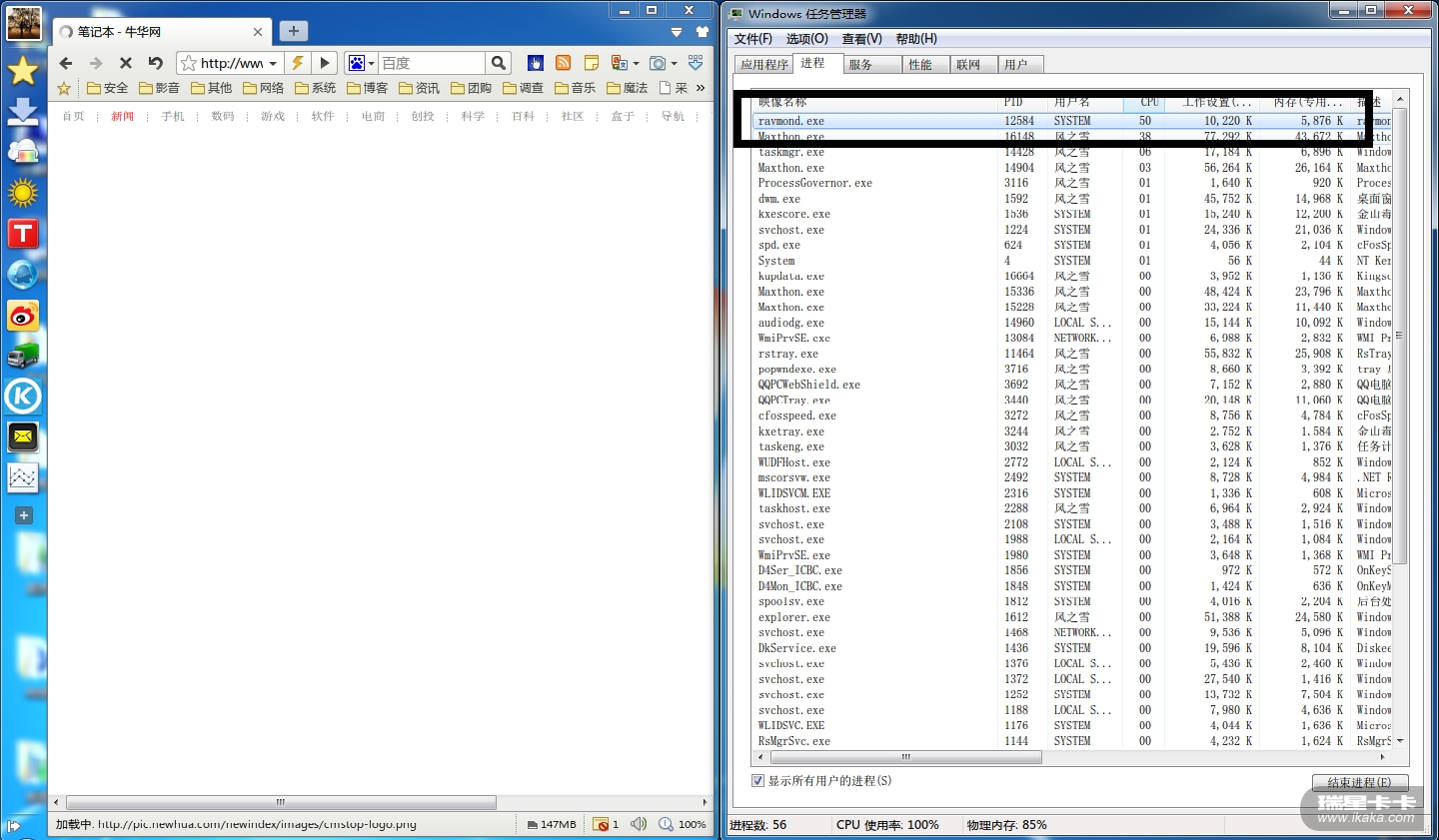
Task: Open the 查看(V) menu in Task Manager
Action: pos(862,39)
